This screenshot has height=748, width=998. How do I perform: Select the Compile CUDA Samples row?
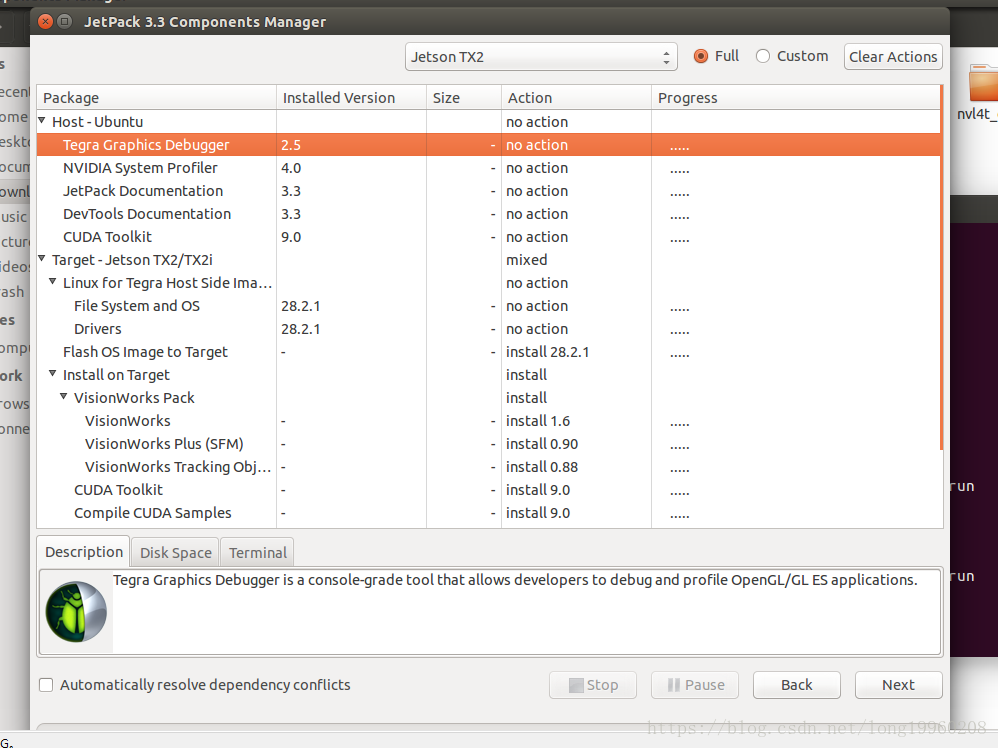click(x=488, y=513)
